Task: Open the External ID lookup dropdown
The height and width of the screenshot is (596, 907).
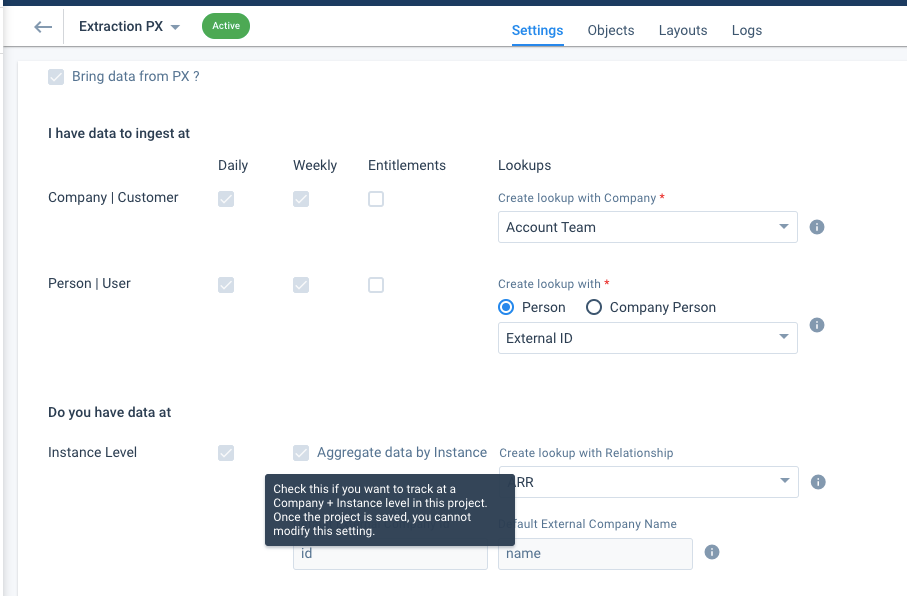Action: [x=648, y=338]
